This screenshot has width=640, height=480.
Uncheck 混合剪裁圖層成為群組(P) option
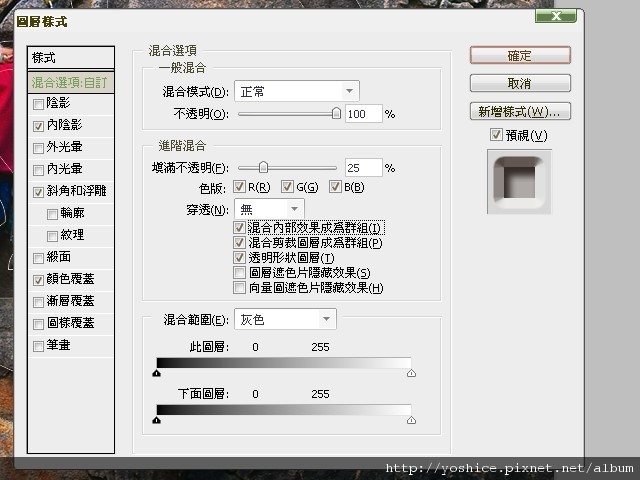click(239, 242)
